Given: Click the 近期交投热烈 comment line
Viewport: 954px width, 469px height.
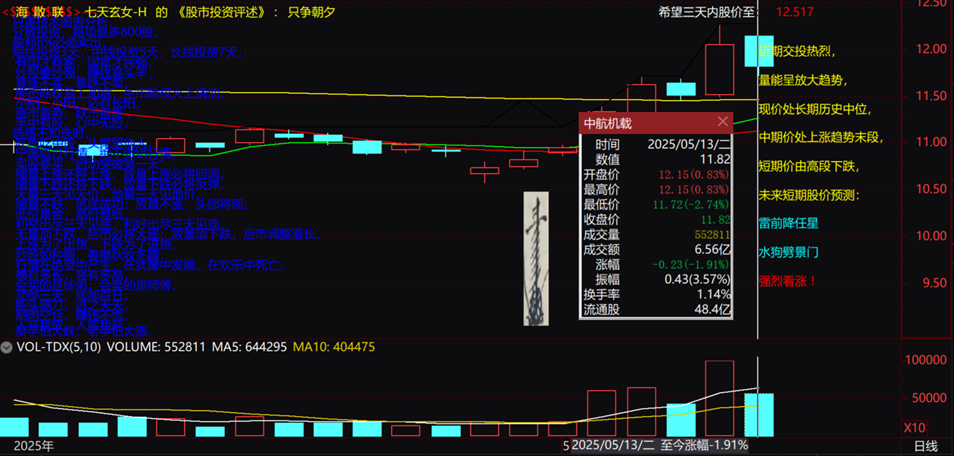Looking at the screenshot, I should pyautogui.click(x=797, y=51).
